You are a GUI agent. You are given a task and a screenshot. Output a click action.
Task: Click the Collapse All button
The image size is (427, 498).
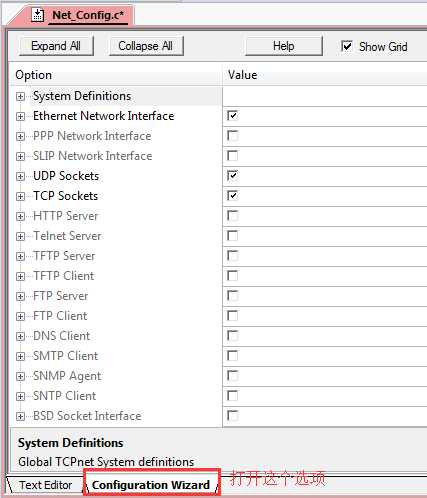pos(146,46)
